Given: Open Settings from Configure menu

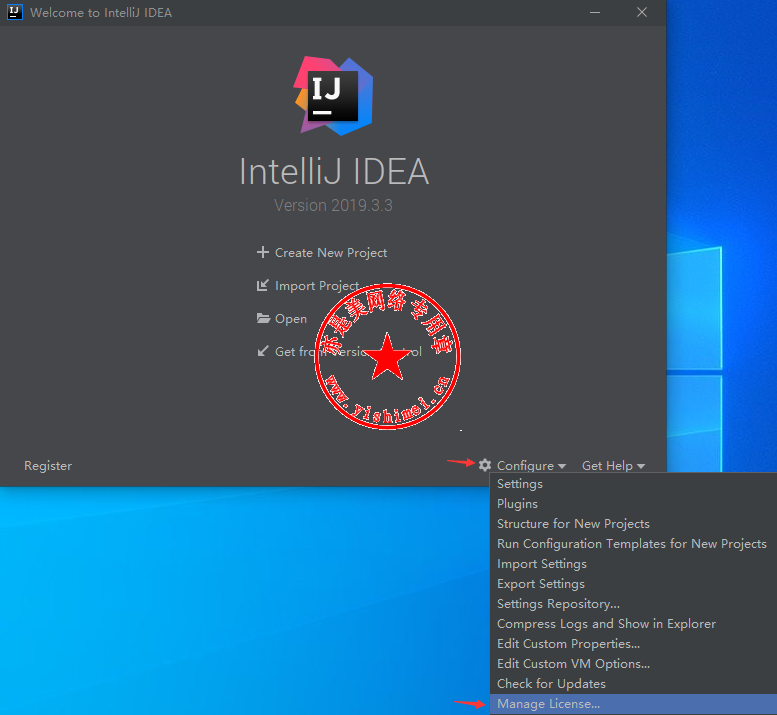Looking at the screenshot, I should pyautogui.click(x=633, y=484).
